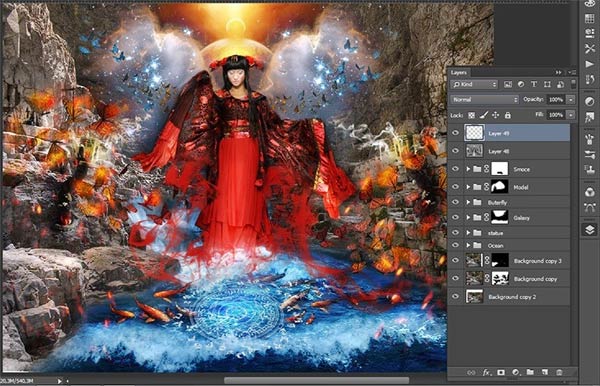This screenshot has height=386, width=600.
Task: Filter layers by shape layers icon
Action: click(547, 85)
